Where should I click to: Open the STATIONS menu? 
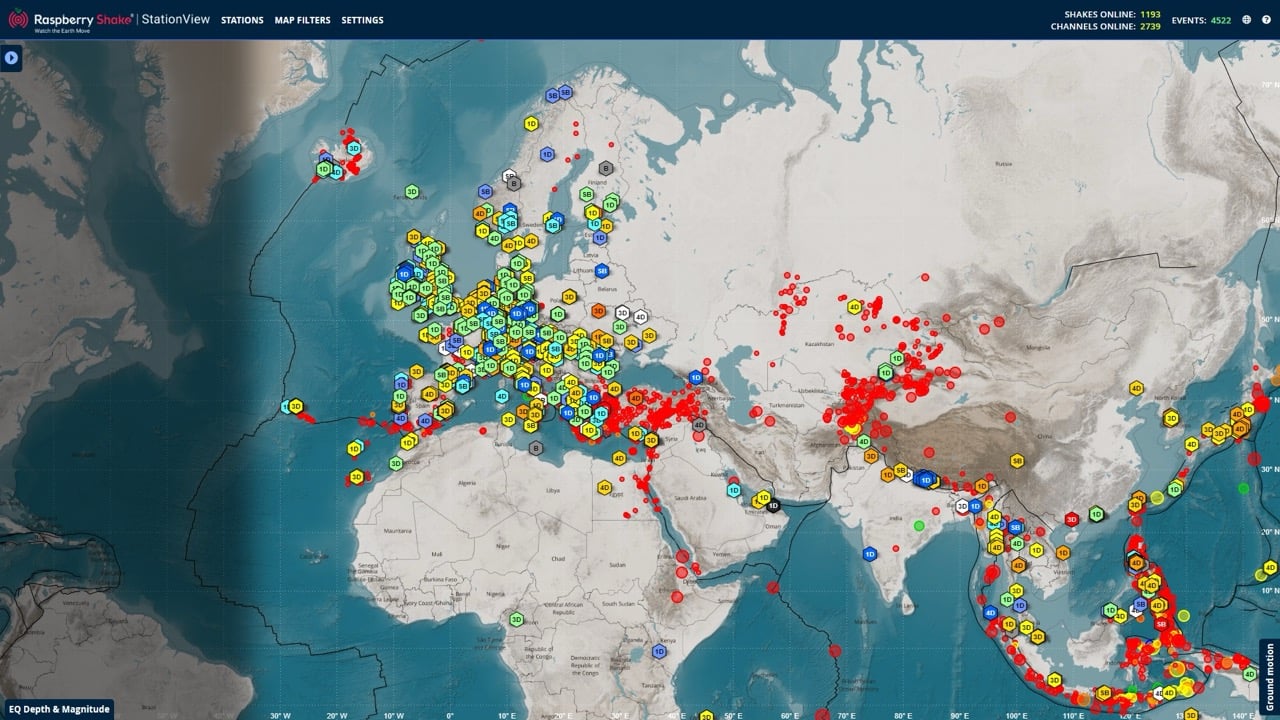pos(242,20)
